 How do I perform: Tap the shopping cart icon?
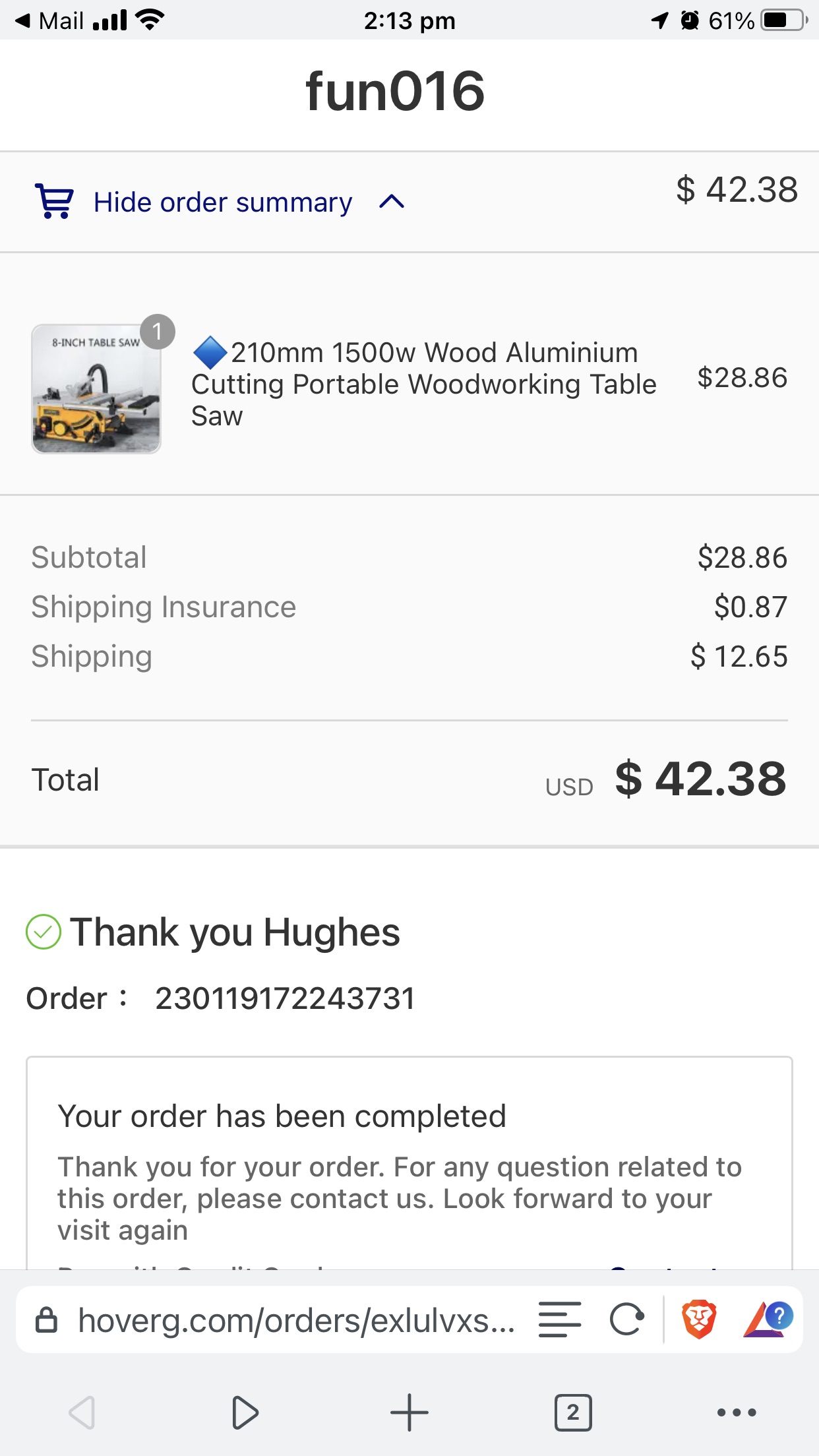pos(54,201)
